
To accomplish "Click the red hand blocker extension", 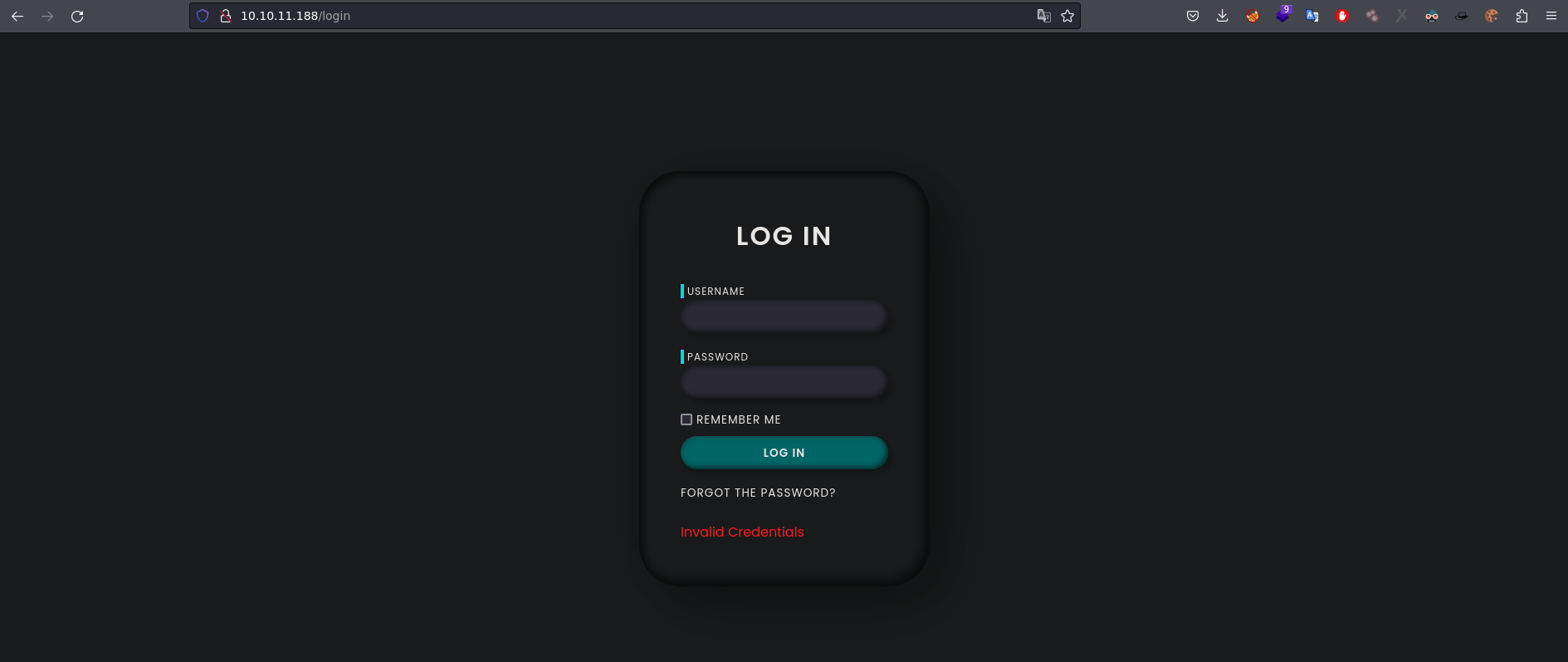I will point(1342,16).
